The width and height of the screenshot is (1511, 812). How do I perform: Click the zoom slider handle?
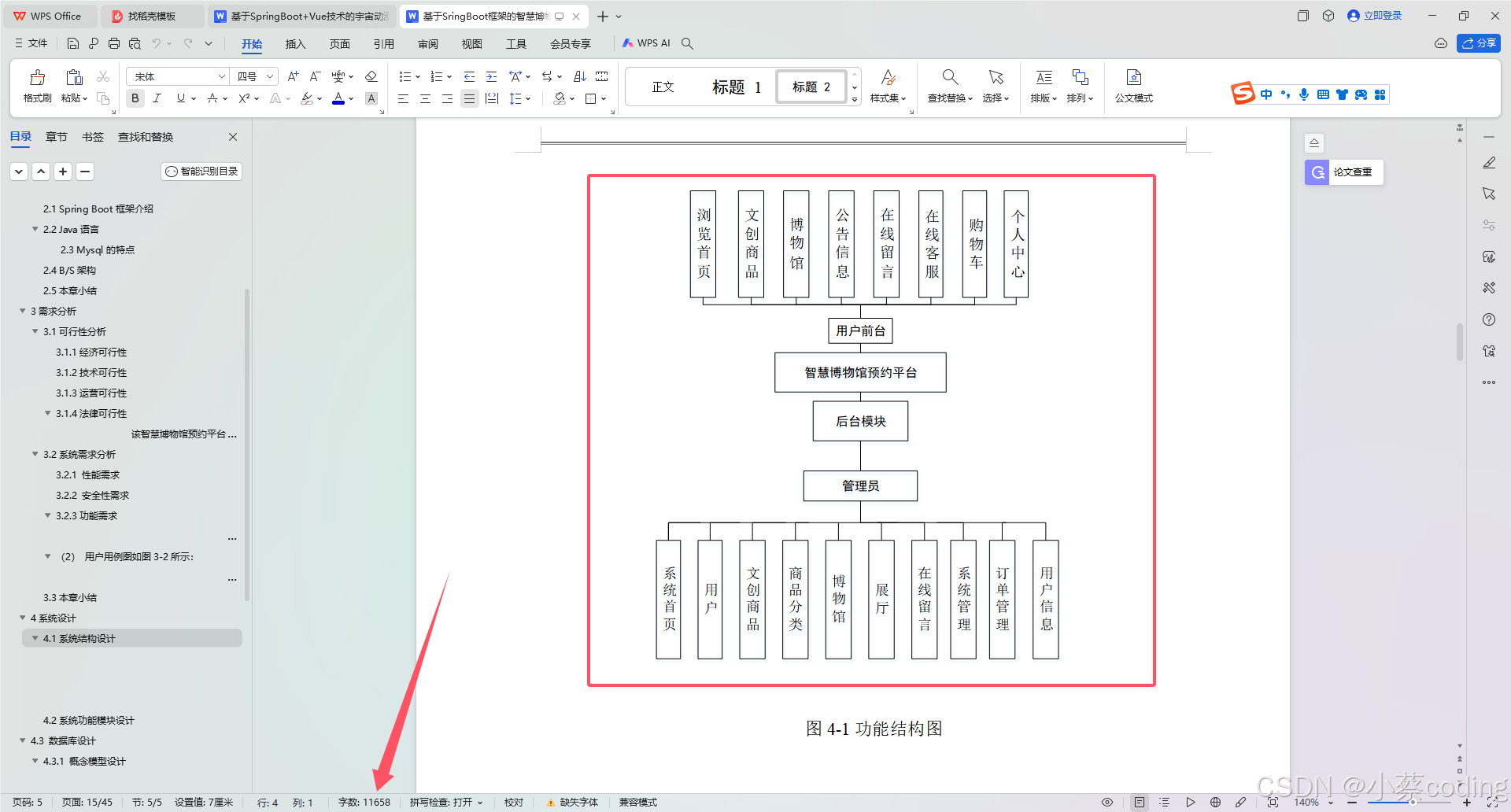[1413, 803]
